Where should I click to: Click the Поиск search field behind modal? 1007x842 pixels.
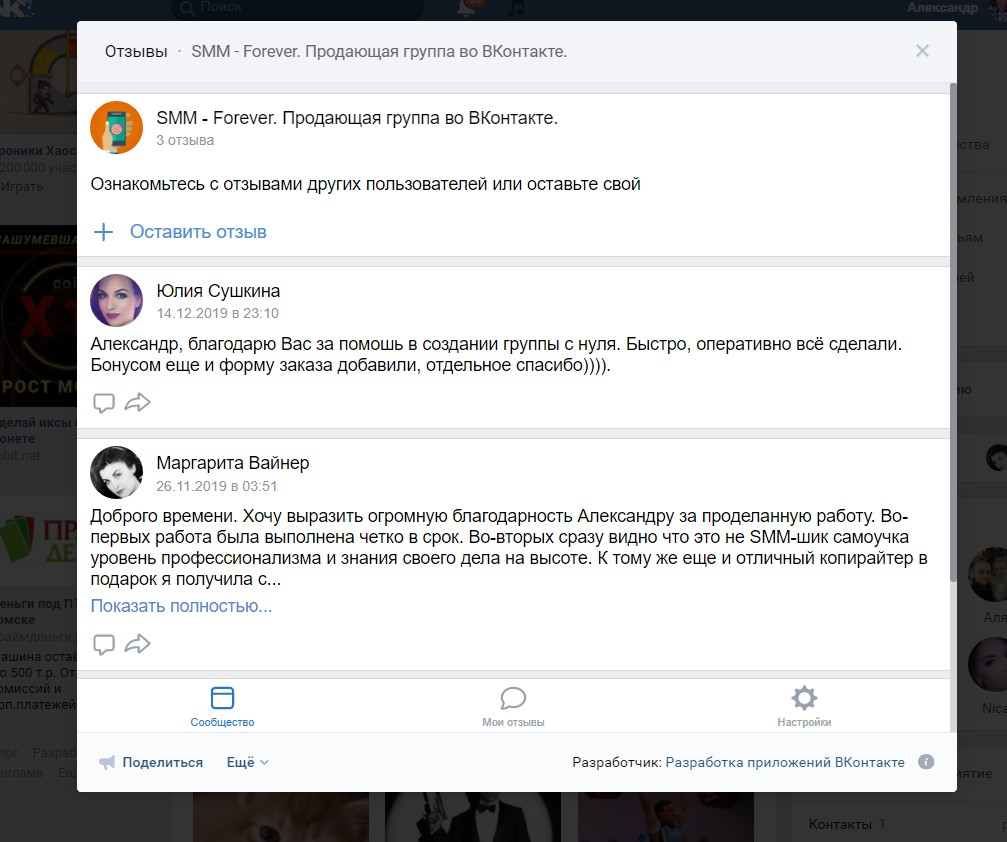pyautogui.click(x=295, y=8)
